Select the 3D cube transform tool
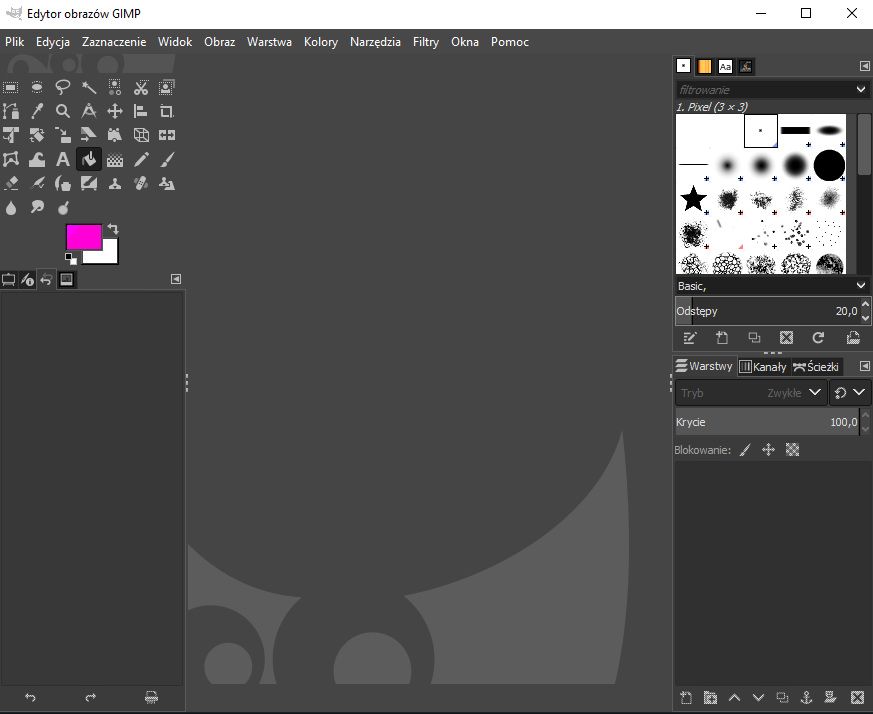 [141, 135]
